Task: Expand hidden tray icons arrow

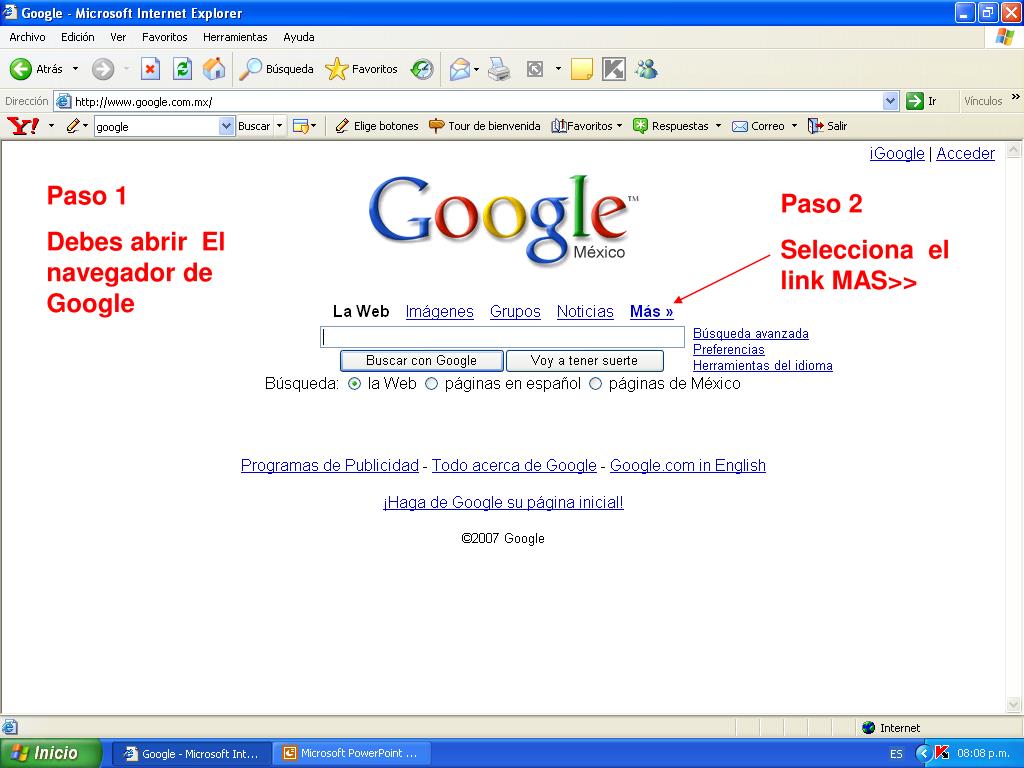Action: [923, 753]
